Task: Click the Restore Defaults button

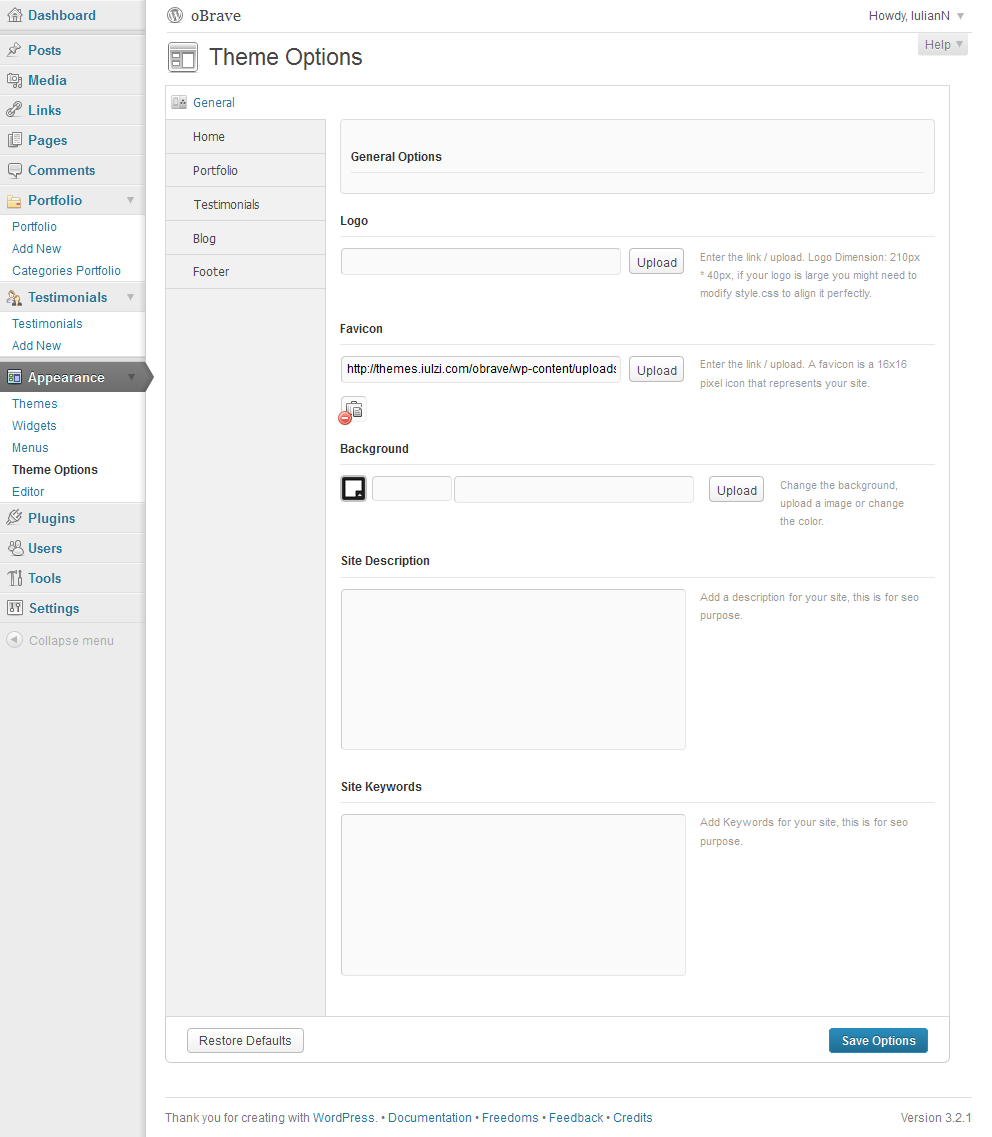Action: (245, 1041)
